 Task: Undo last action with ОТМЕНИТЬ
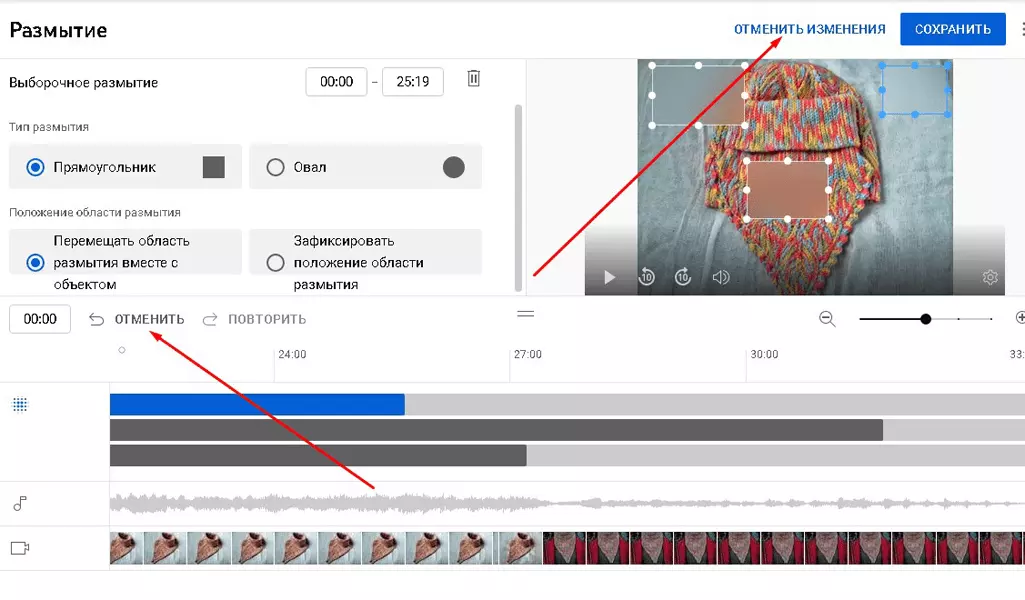point(137,319)
